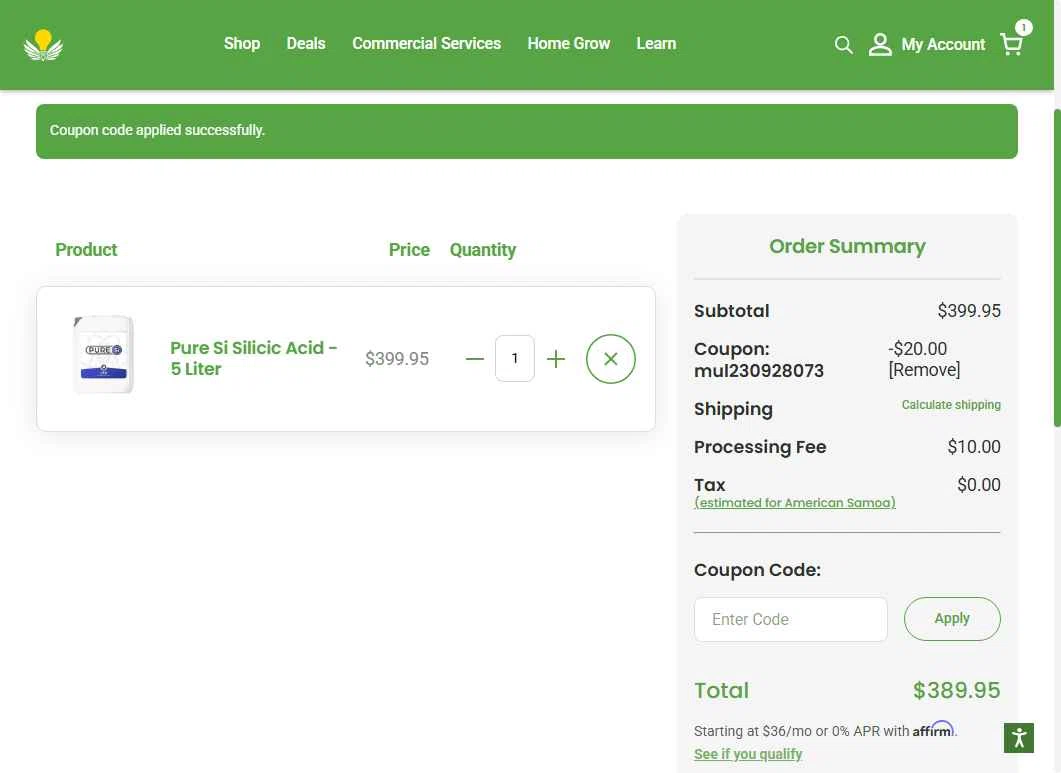This screenshot has width=1061, height=773.
Task: Open the Home Grow menu
Action: tap(568, 43)
